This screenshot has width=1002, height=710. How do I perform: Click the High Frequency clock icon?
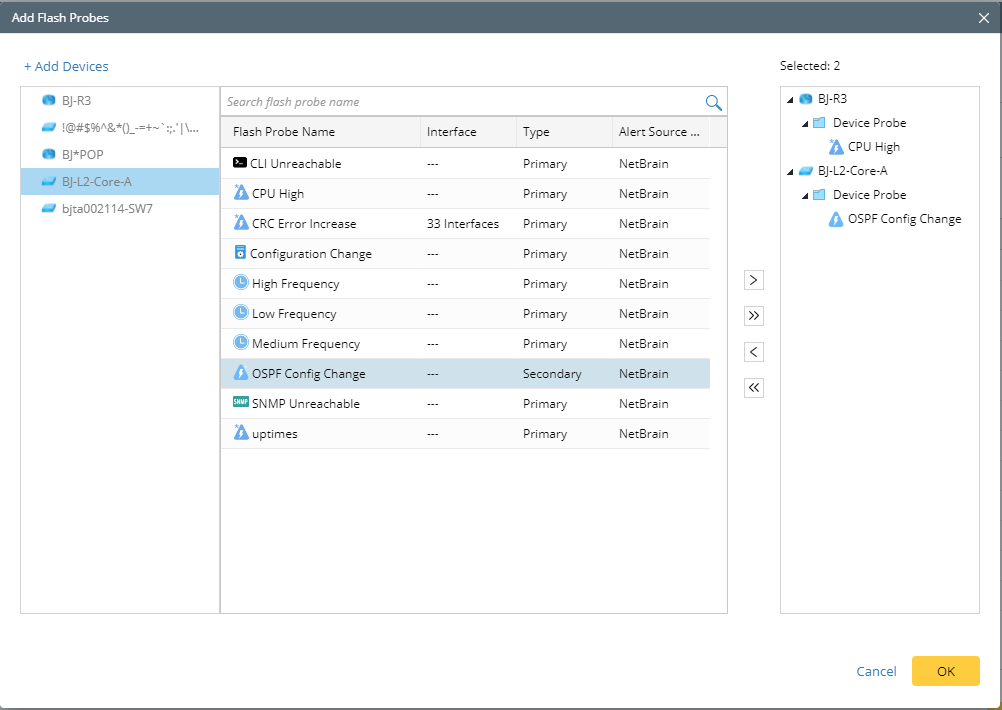tap(240, 282)
